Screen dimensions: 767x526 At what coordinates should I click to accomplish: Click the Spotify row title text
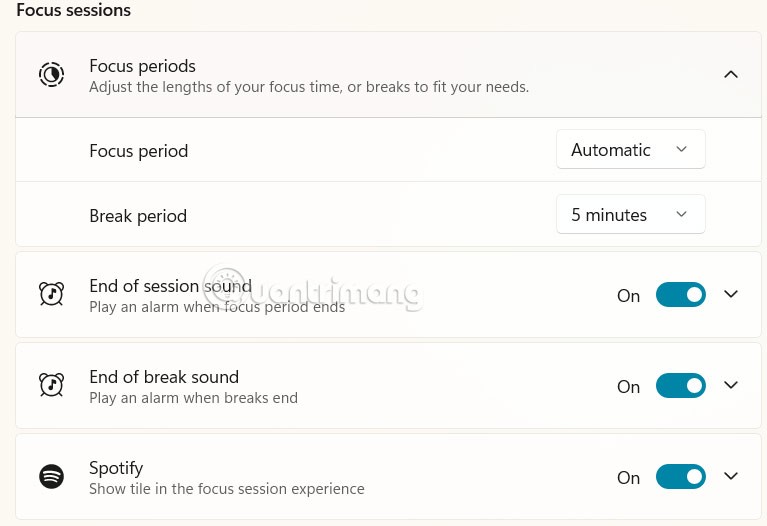tap(116, 468)
